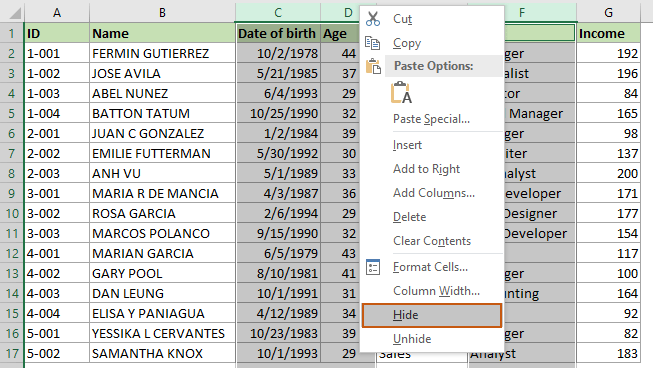
Task: Select row 13 header
Action: click(x=12, y=273)
